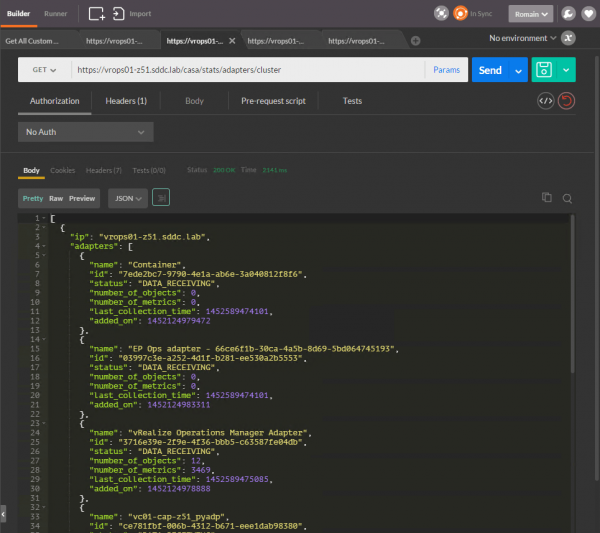Open the response Tests (0/0) tab
This screenshot has height=533, width=600.
149,170
